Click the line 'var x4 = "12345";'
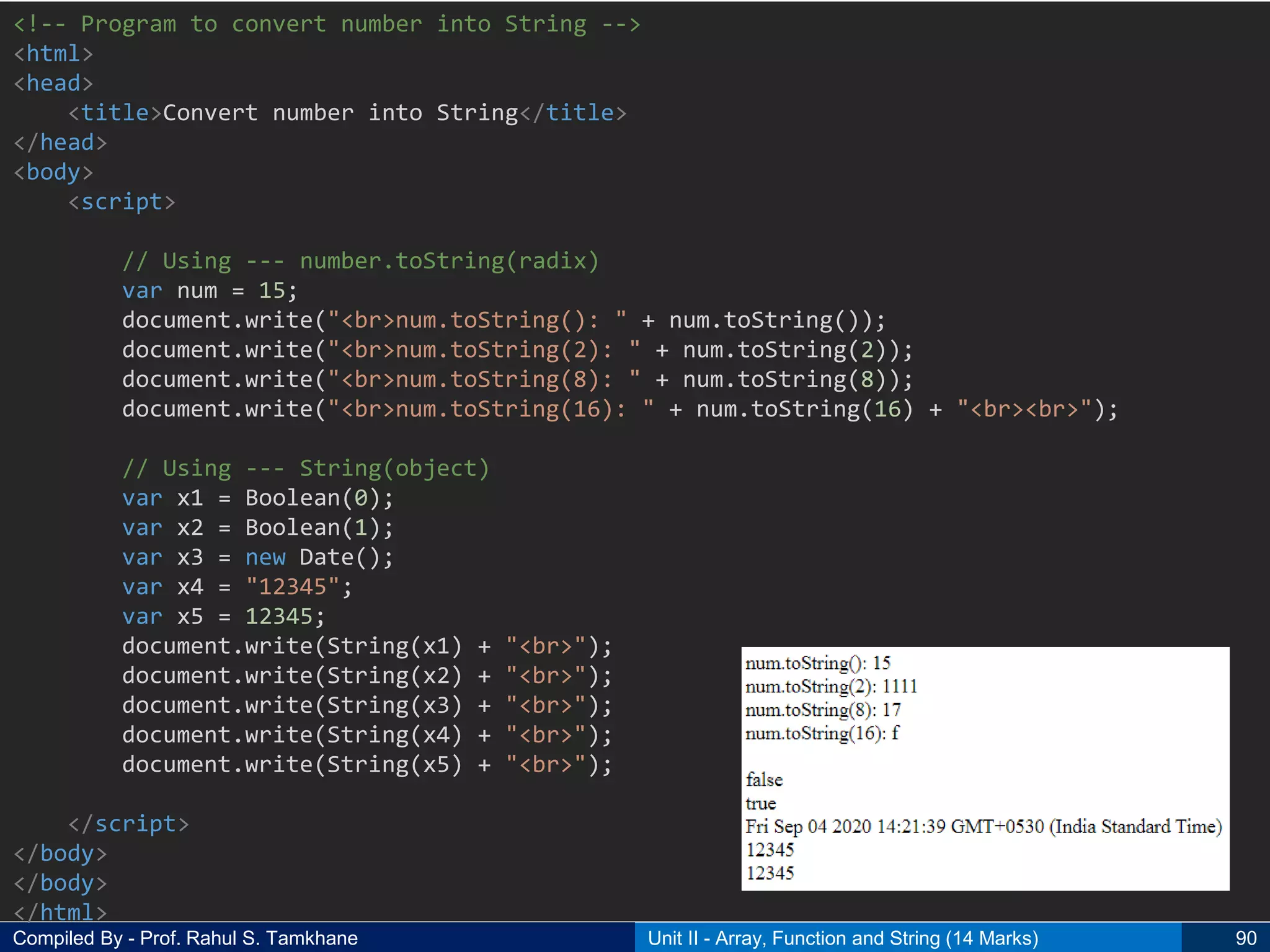The height and width of the screenshot is (952, 1270). pyautogui.click(x=238, y=587)
